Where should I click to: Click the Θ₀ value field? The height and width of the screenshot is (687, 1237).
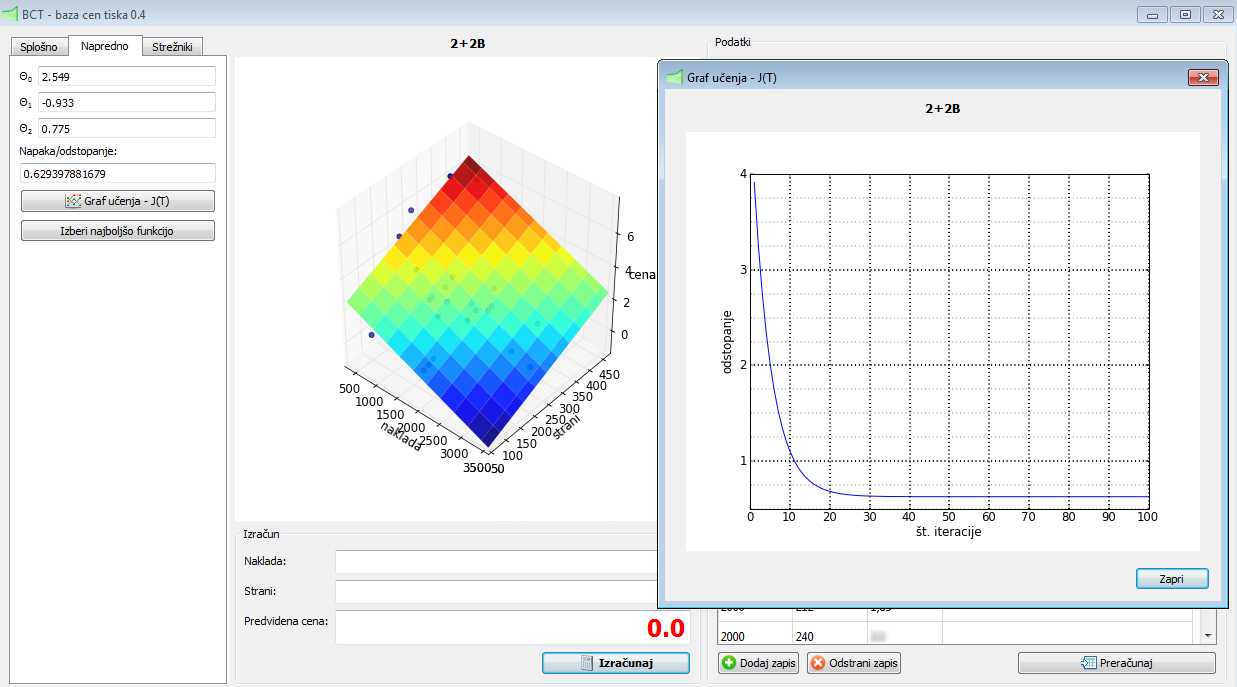click(126, 77)
